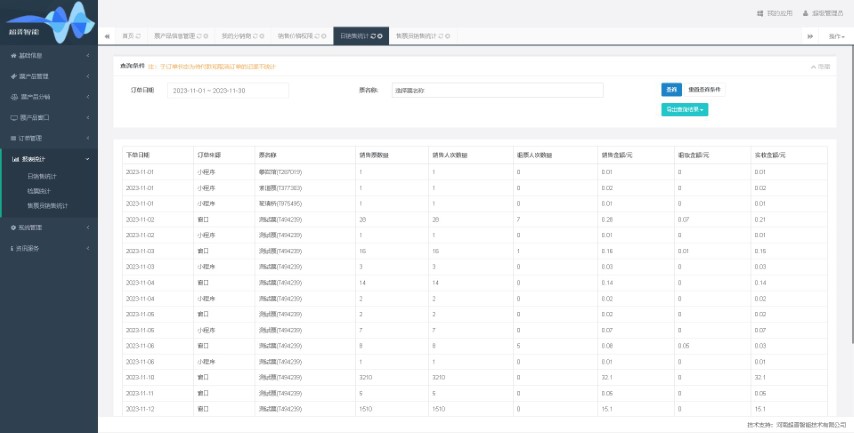Click the reset query conditions button

[x=705, y=90]
